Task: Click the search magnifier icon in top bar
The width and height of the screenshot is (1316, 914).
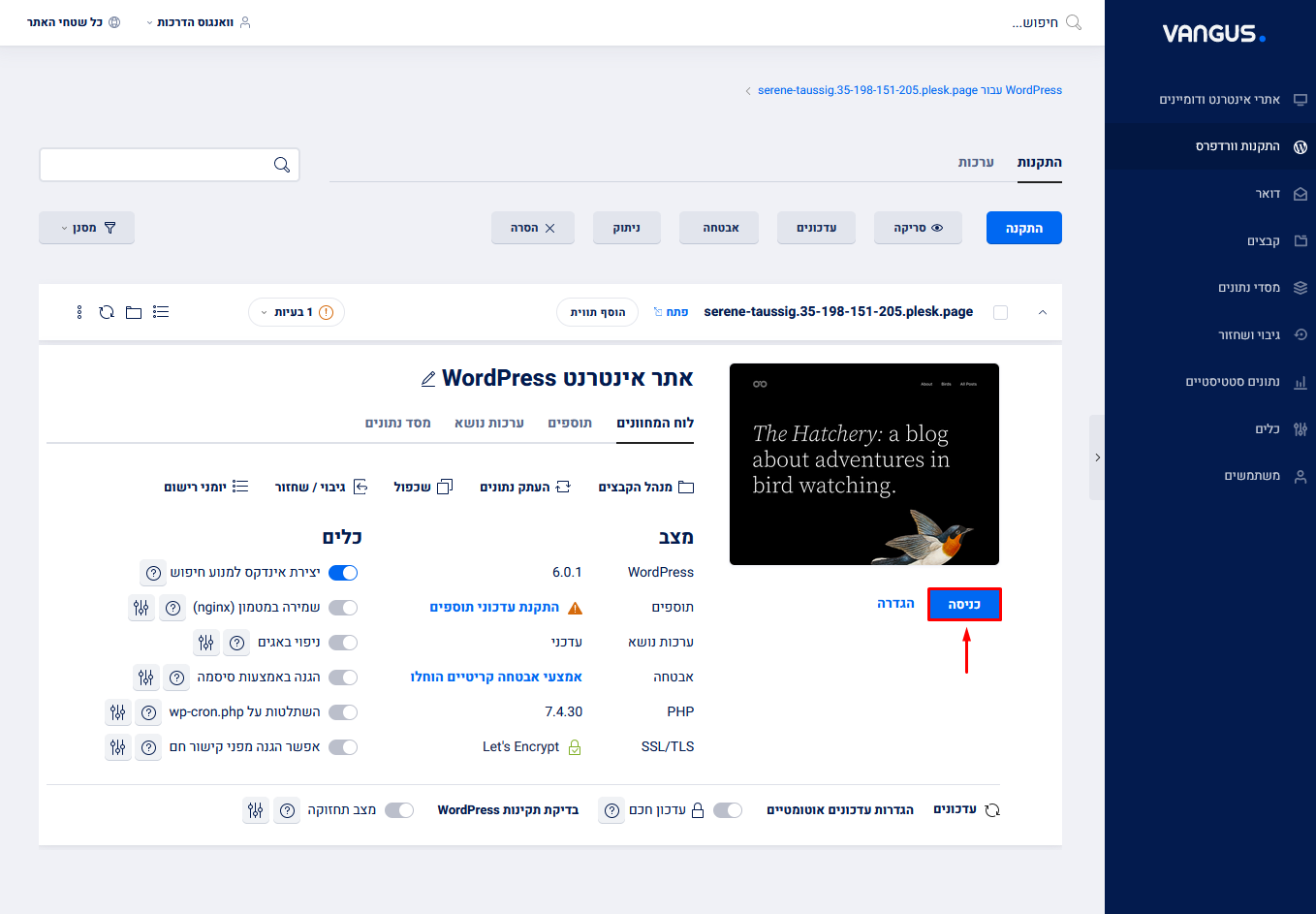Action: pos(1073,22)
